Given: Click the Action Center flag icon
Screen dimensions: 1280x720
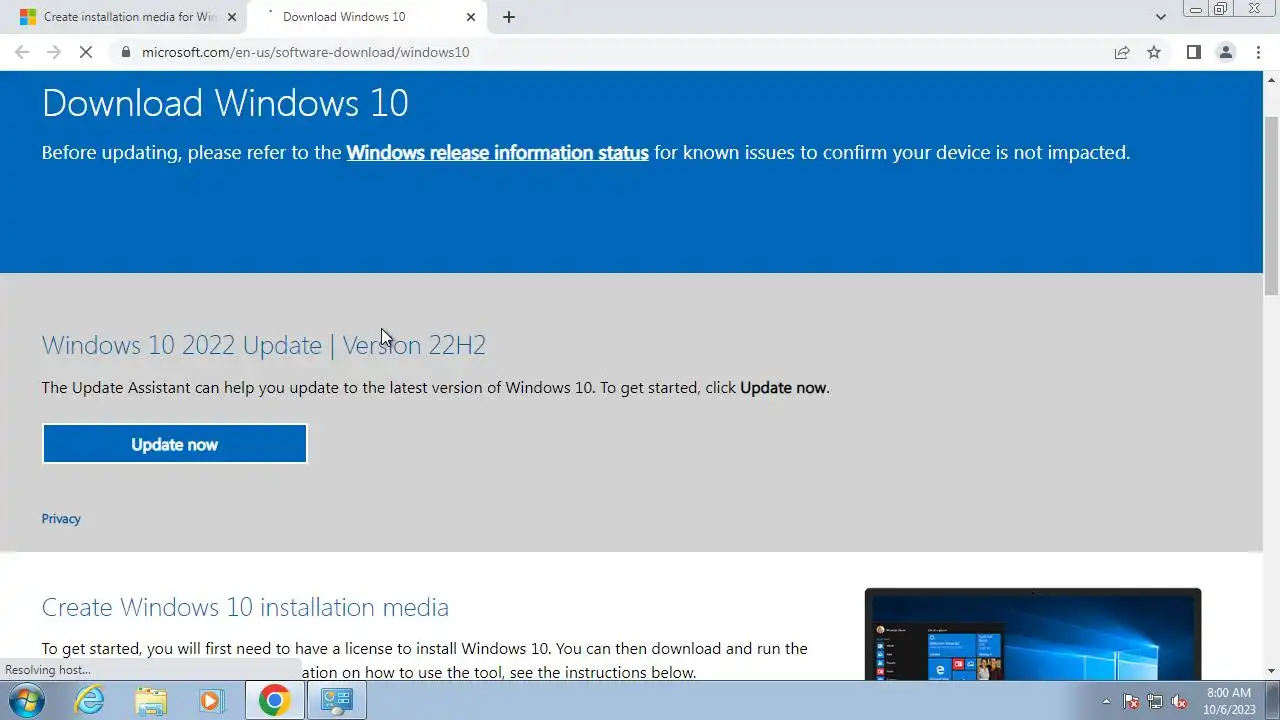Looking at the screenshot, I should coord(1131,701).
